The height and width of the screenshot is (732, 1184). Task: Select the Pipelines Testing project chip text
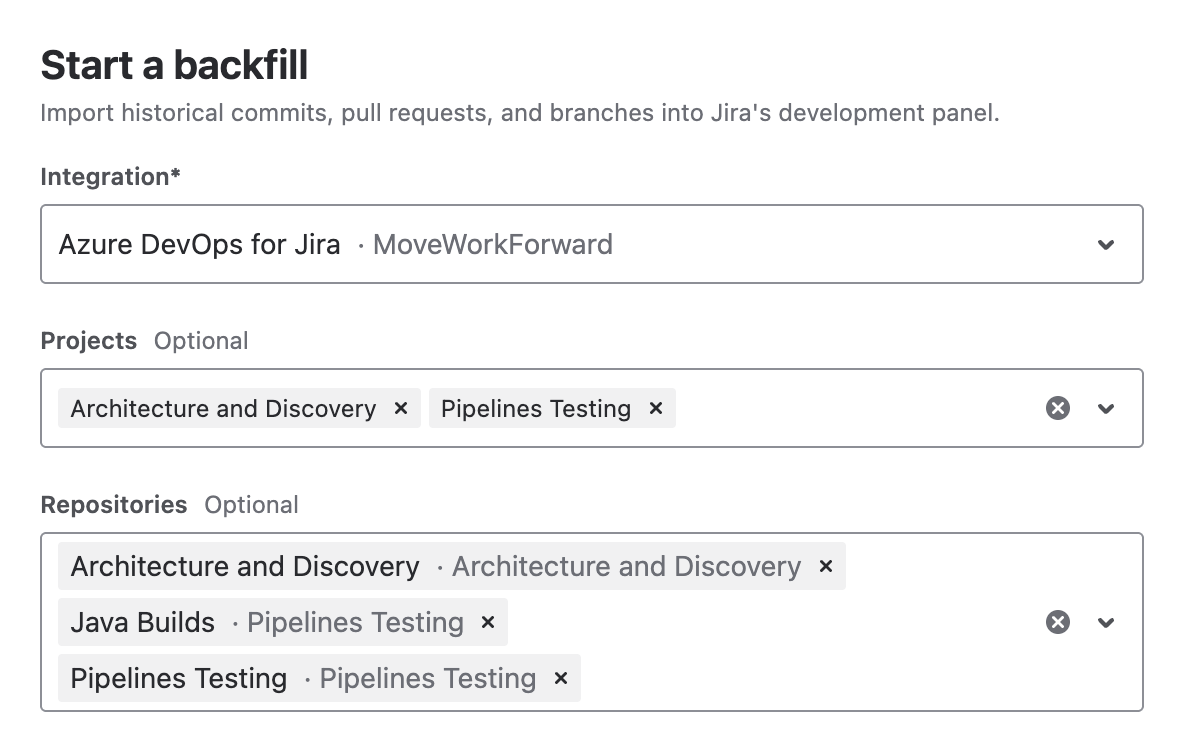pyautogui.click(x=536, y=409)
